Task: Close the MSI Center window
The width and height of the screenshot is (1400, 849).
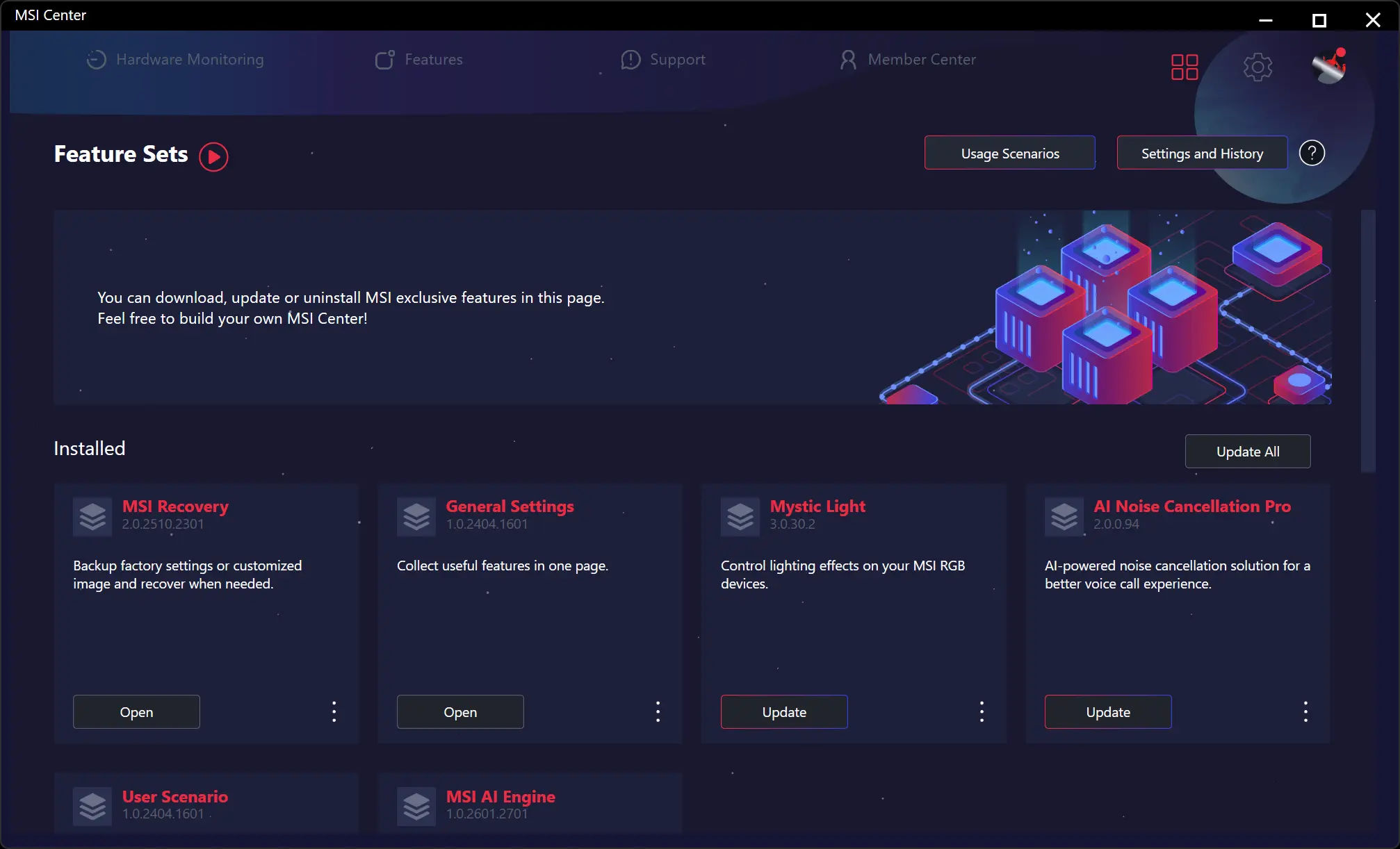Action: click(x=1373, y=20)
